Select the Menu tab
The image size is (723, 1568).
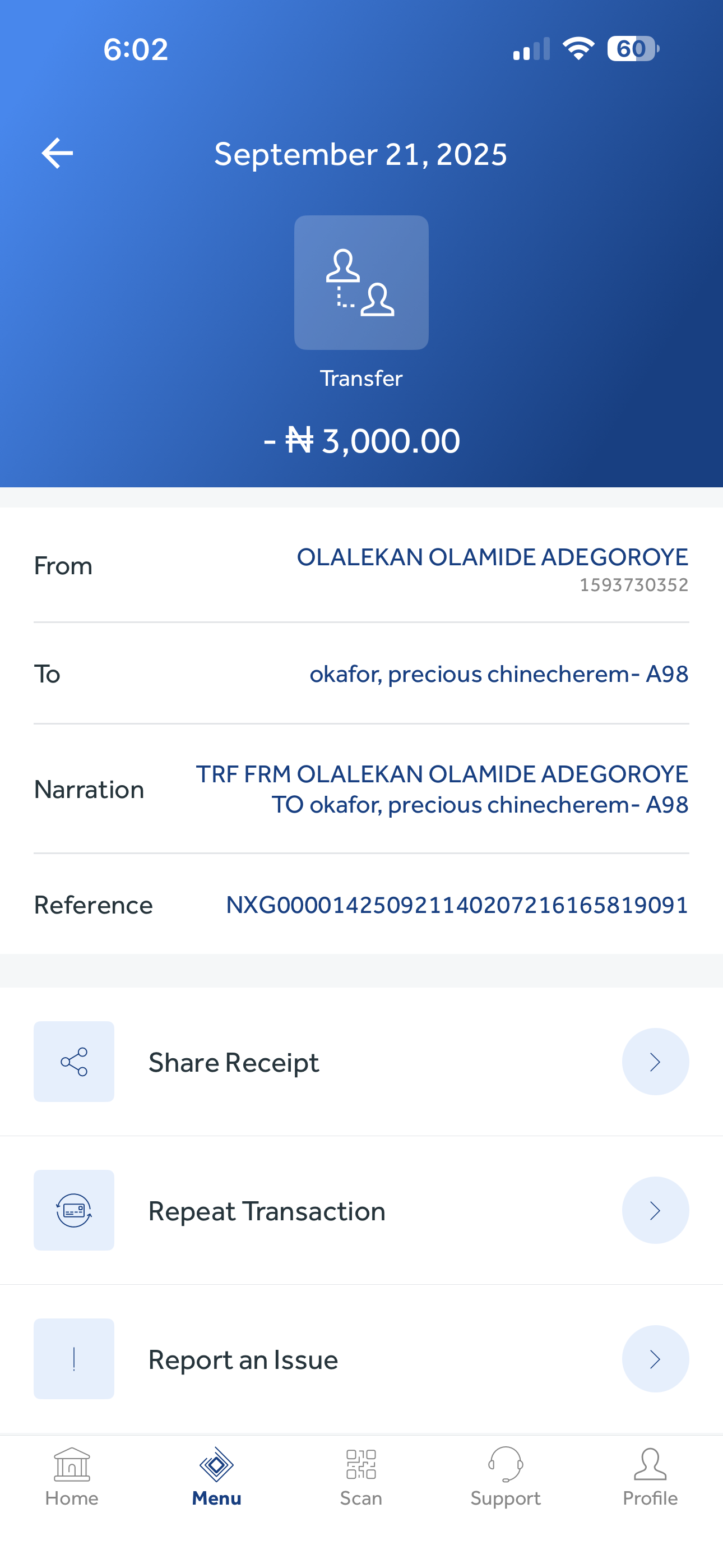217,1477
